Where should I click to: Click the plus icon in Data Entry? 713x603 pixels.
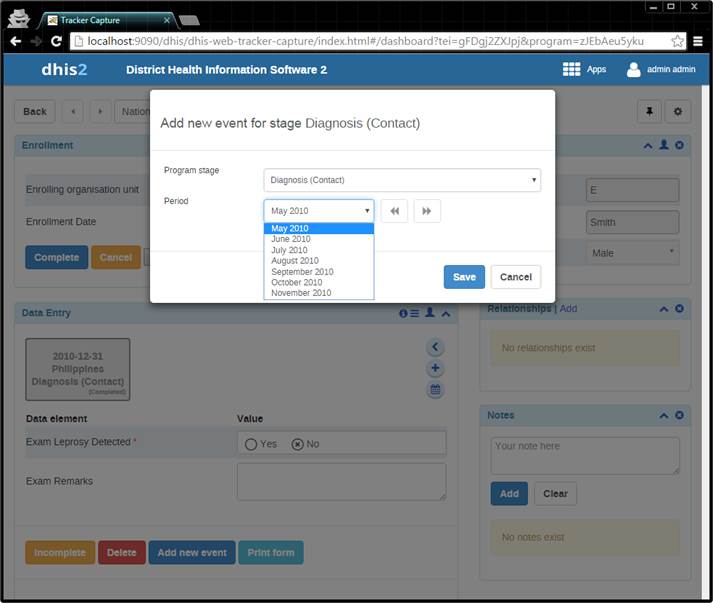[x=435, y=369]
